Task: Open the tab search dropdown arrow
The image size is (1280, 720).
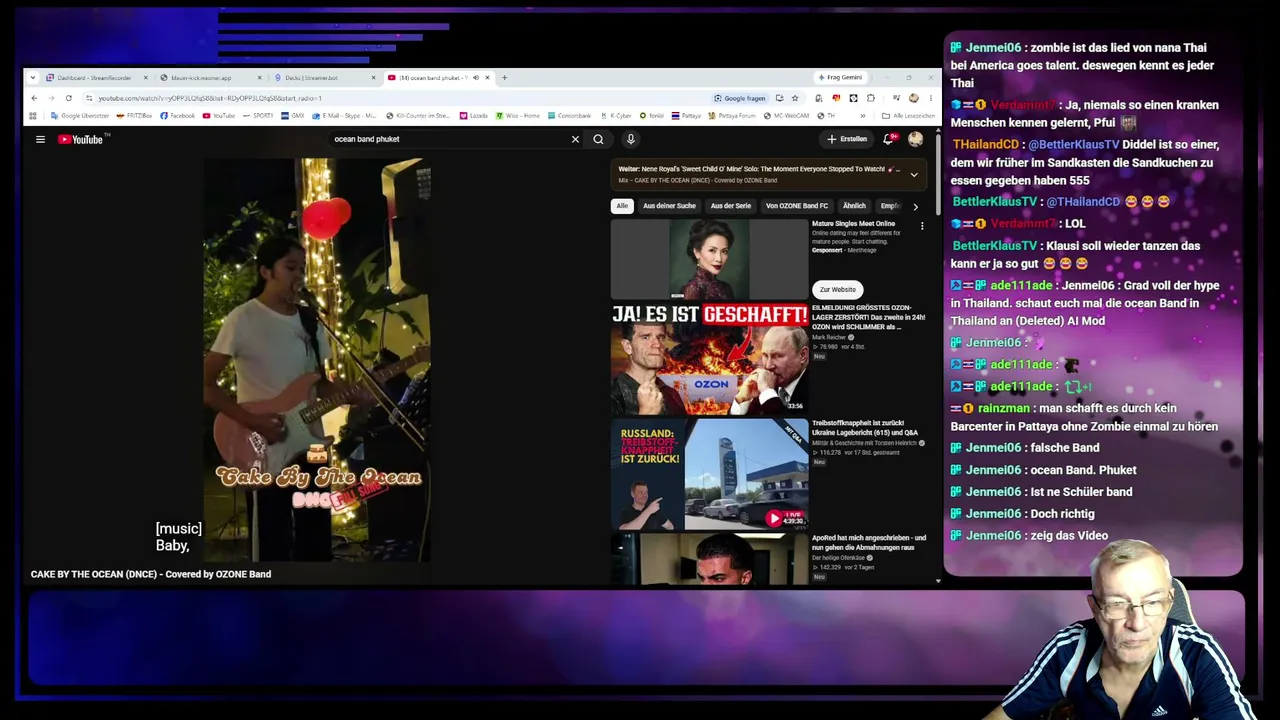Action: pos(33,78)
